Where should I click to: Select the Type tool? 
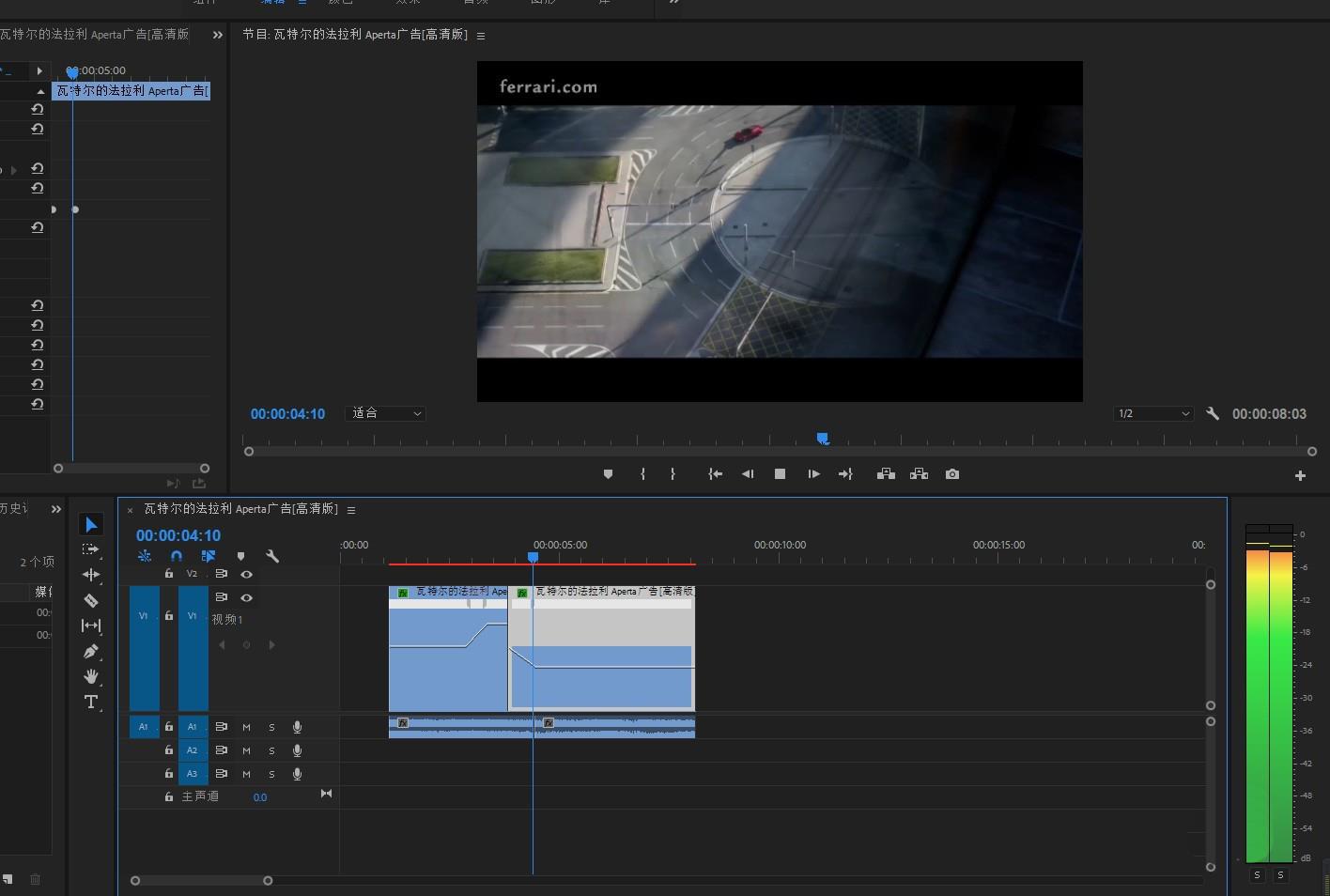(x=91, y=702)
